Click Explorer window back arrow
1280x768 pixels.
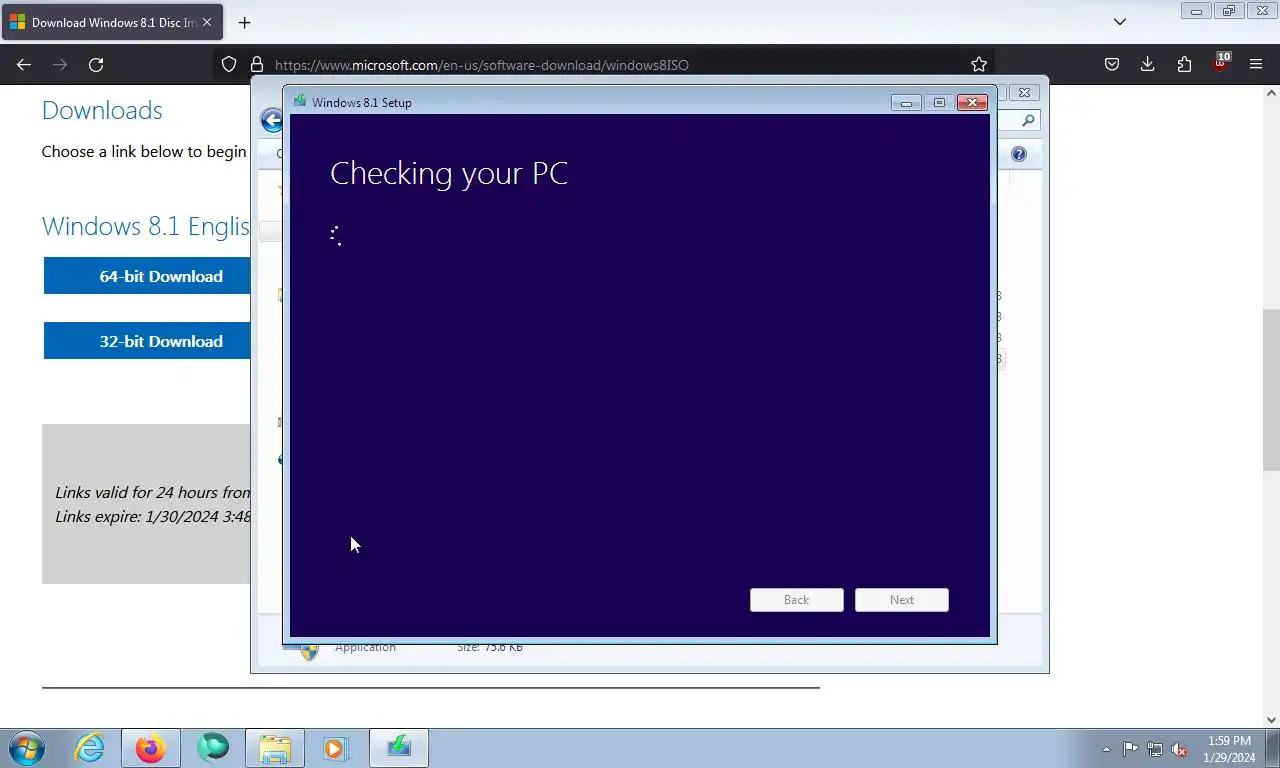pos(271,120)
